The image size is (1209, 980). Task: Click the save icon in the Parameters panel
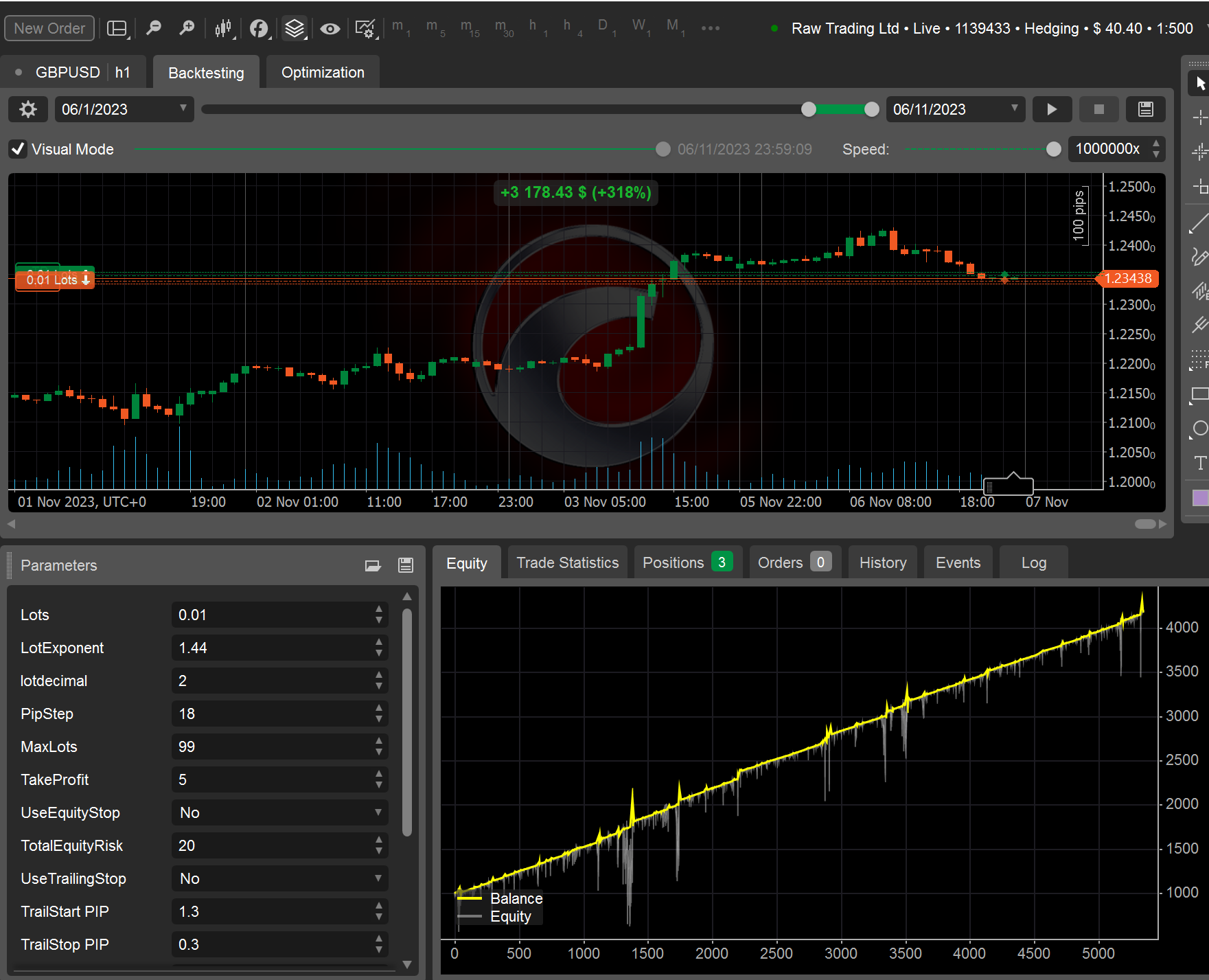coord(405,565)
